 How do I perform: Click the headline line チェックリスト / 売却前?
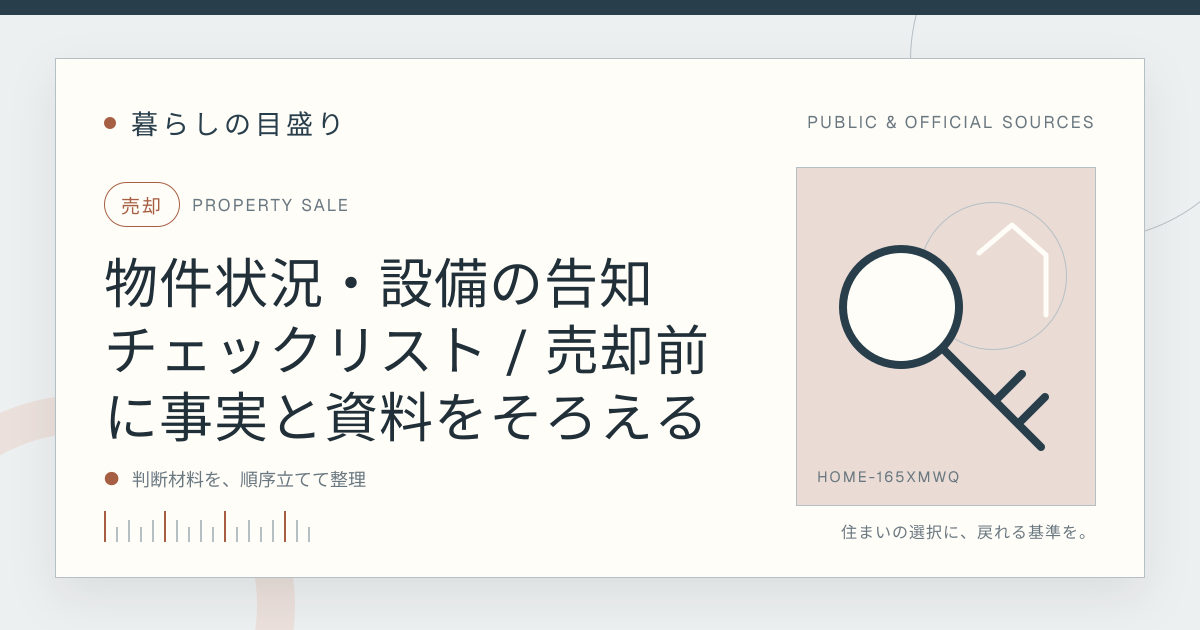point(407,352)
